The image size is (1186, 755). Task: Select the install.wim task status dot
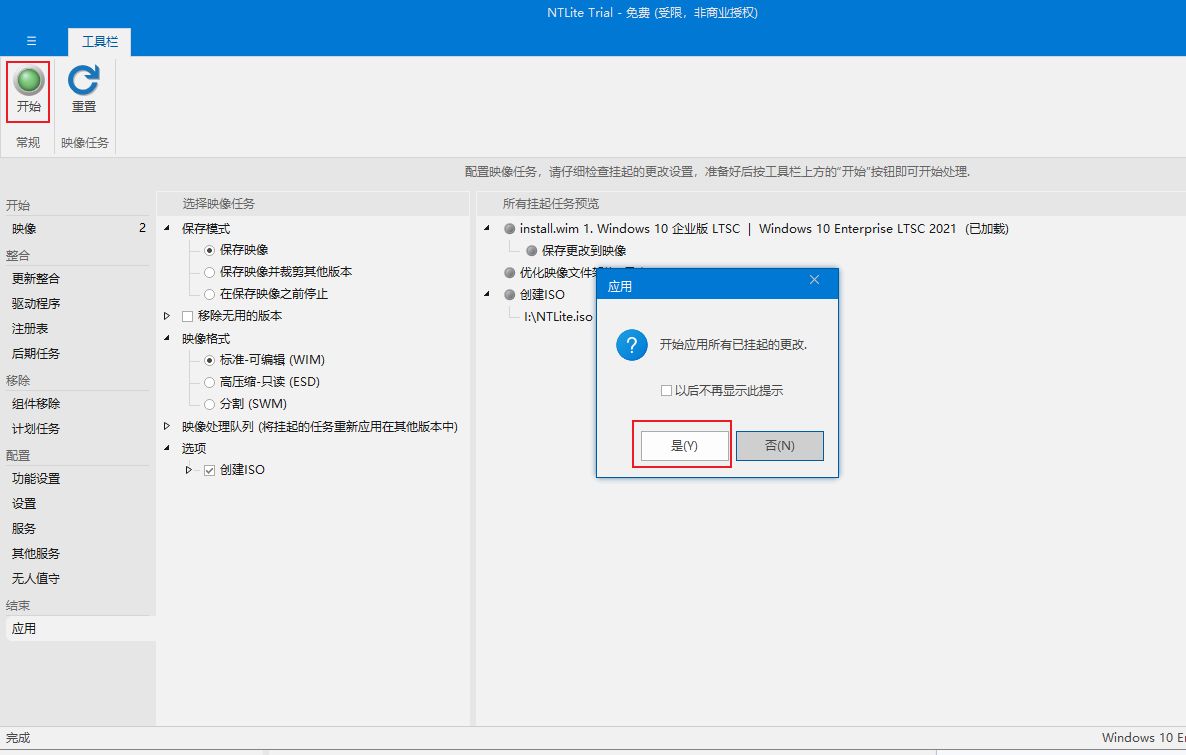coord(510,229)
